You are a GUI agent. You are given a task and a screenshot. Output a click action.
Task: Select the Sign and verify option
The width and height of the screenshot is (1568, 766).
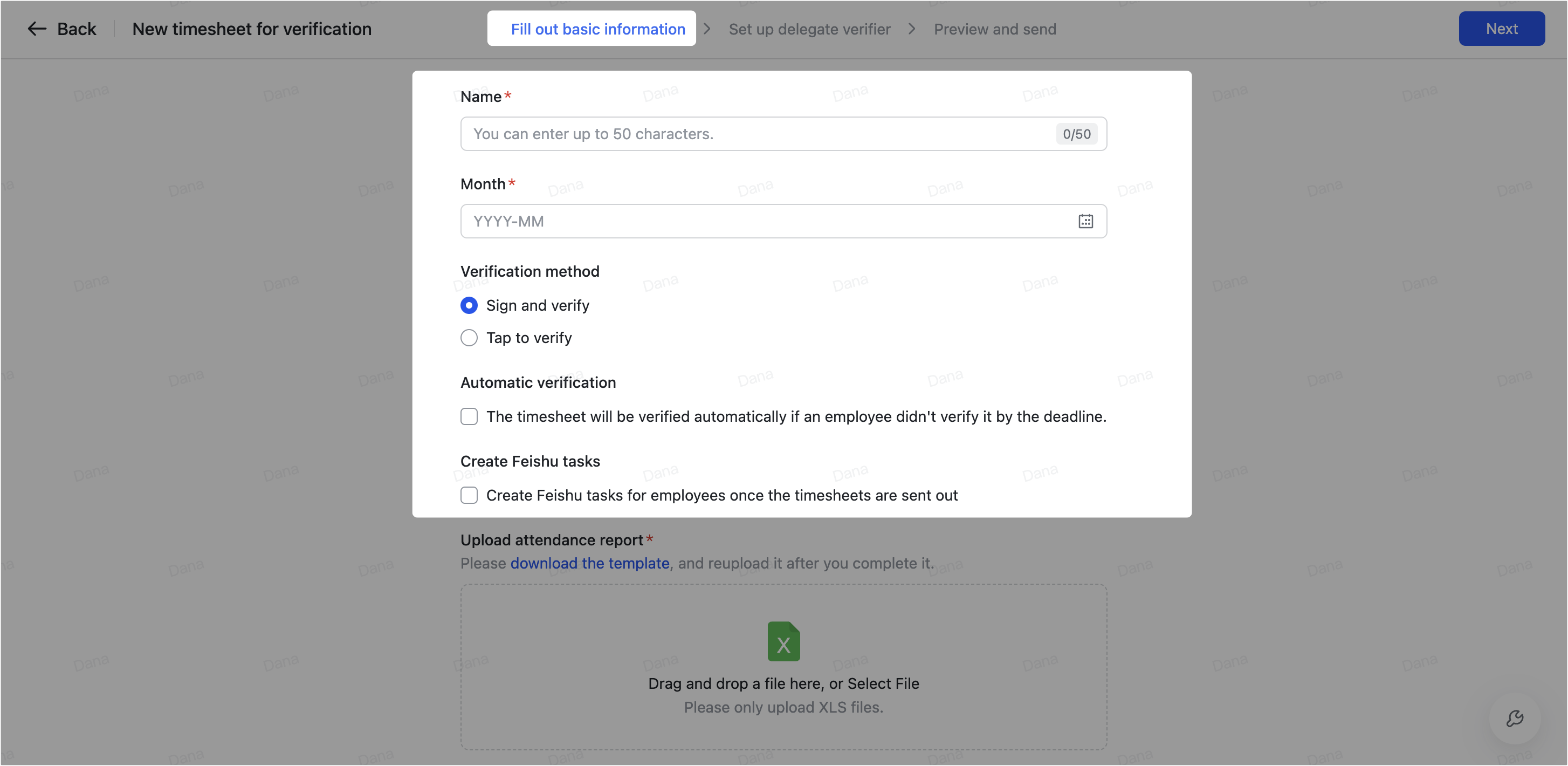[x=469, y=305]
